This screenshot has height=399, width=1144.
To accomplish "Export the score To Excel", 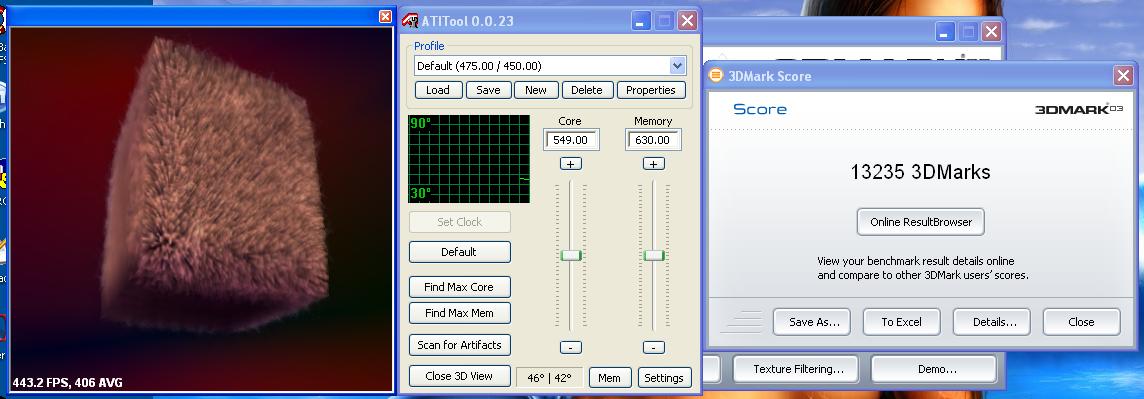I will 902,322.
